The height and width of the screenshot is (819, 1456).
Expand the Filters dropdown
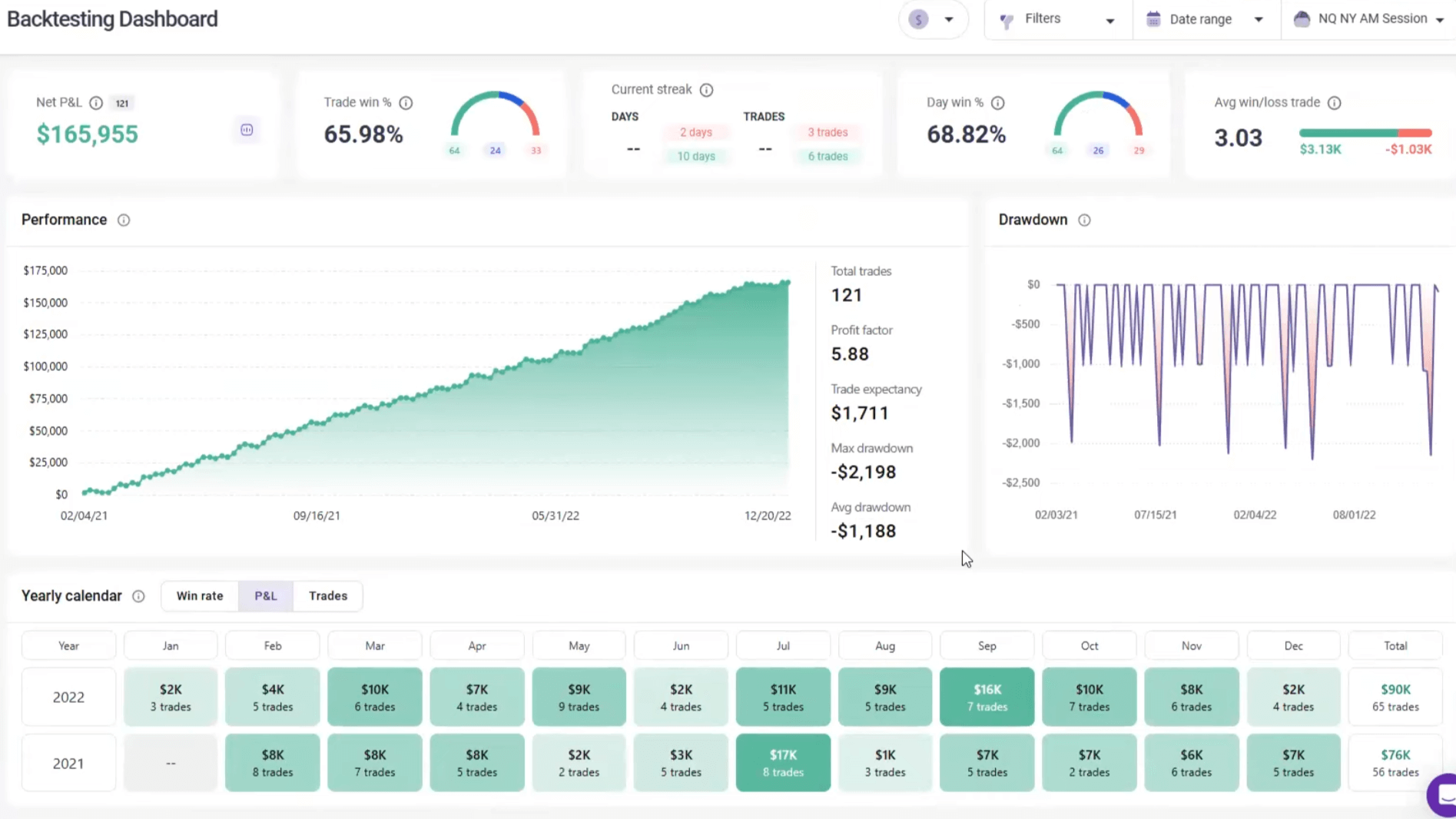[1057, 19]
